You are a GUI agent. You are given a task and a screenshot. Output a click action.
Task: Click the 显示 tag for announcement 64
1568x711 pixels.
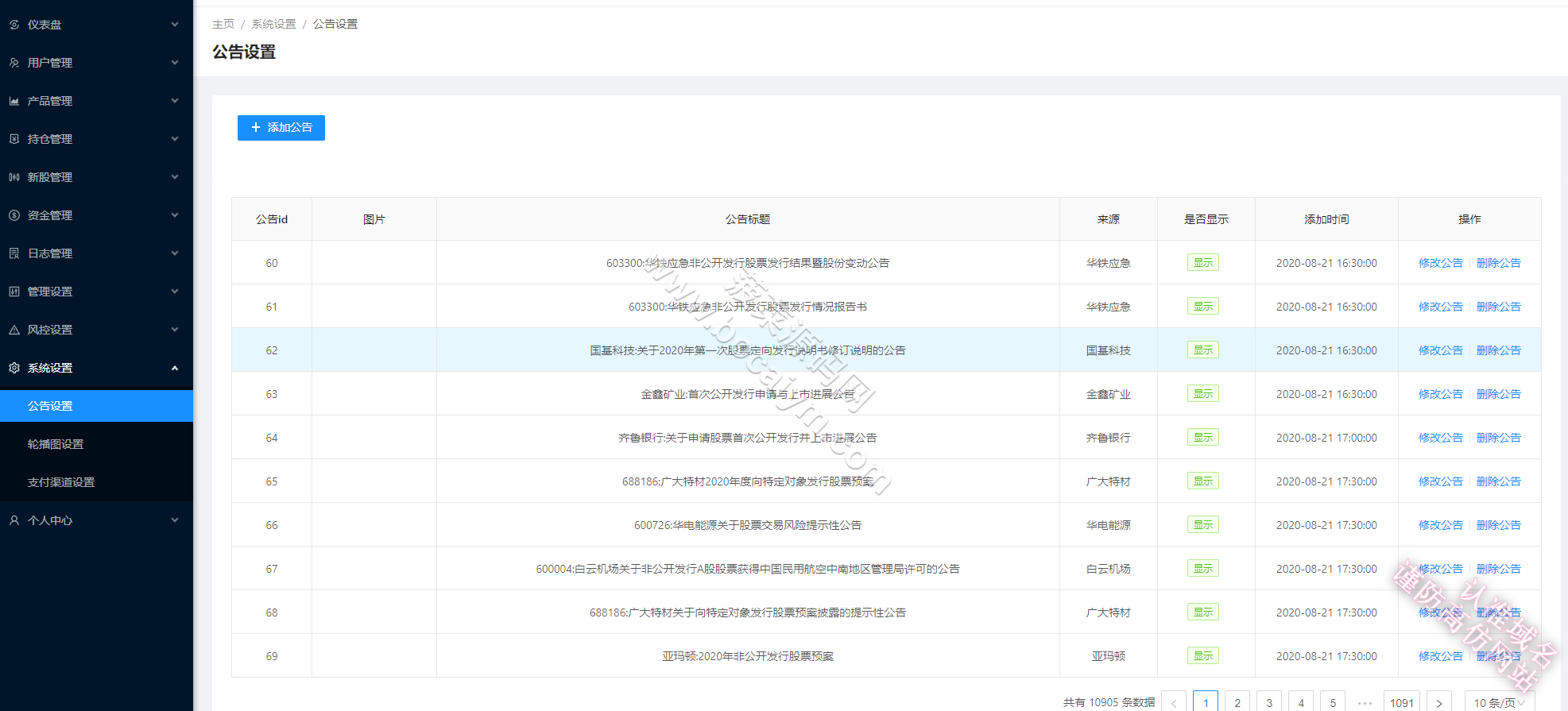1203,438
